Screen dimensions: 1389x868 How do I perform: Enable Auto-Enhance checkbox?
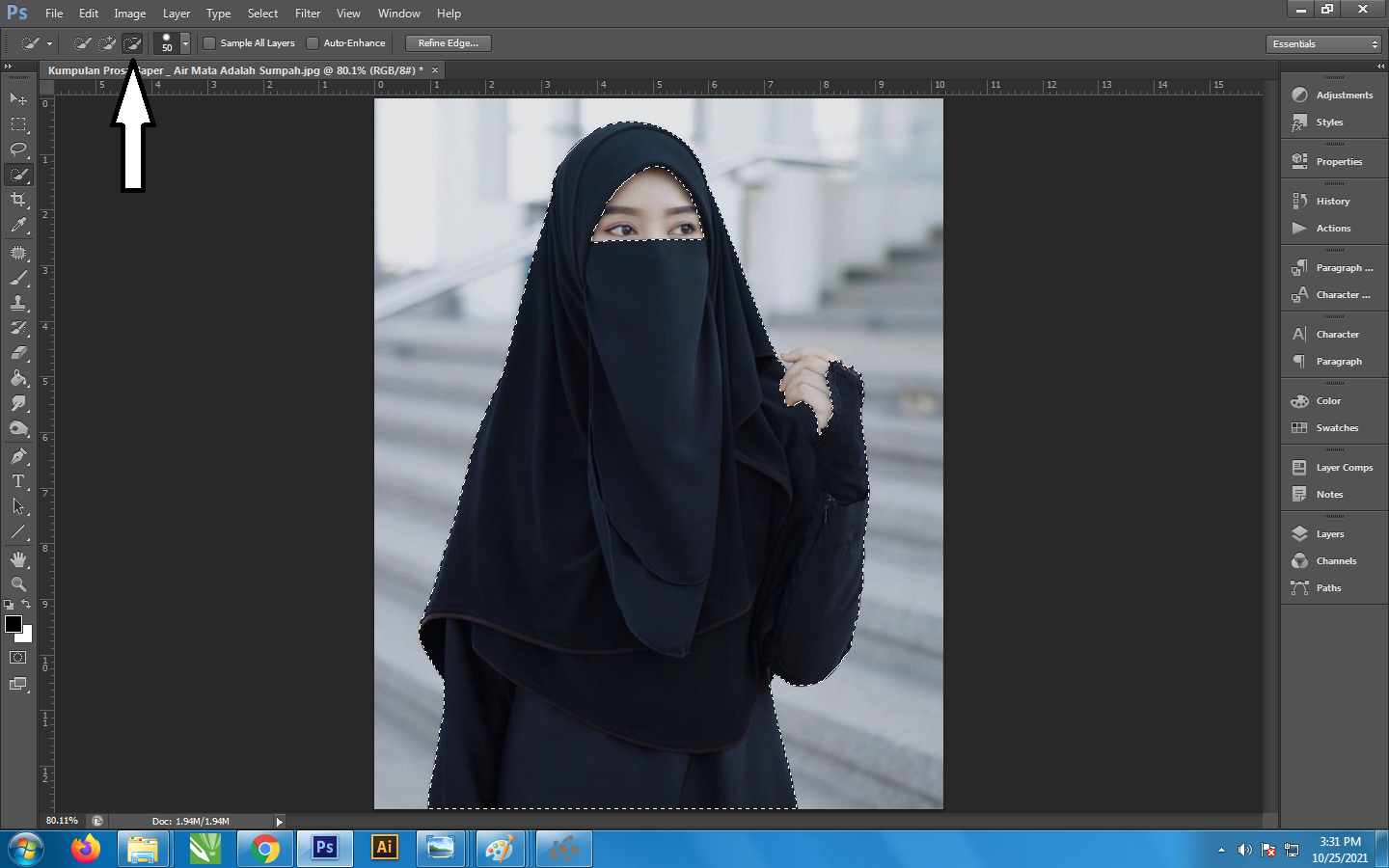coord(313,43)
